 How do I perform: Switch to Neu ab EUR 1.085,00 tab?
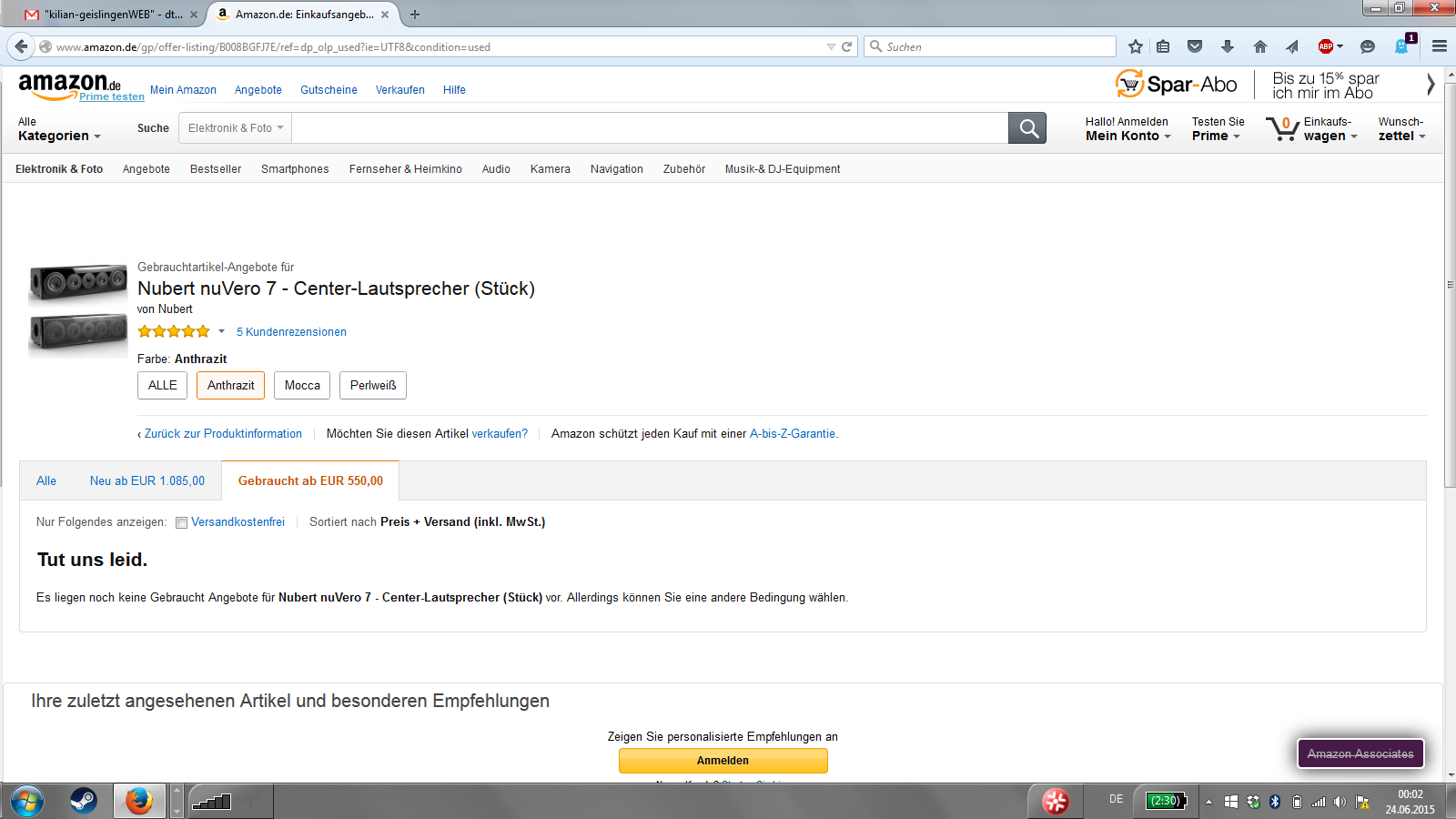tap(147, 480)
